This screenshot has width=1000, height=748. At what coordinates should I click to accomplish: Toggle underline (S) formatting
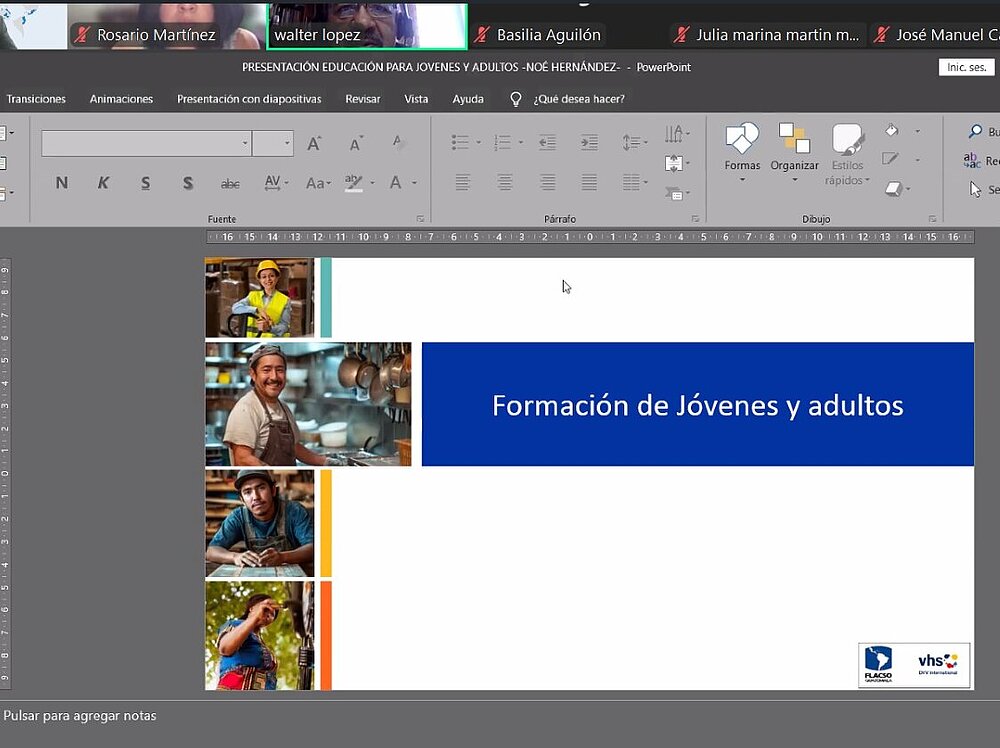(145, 183)
